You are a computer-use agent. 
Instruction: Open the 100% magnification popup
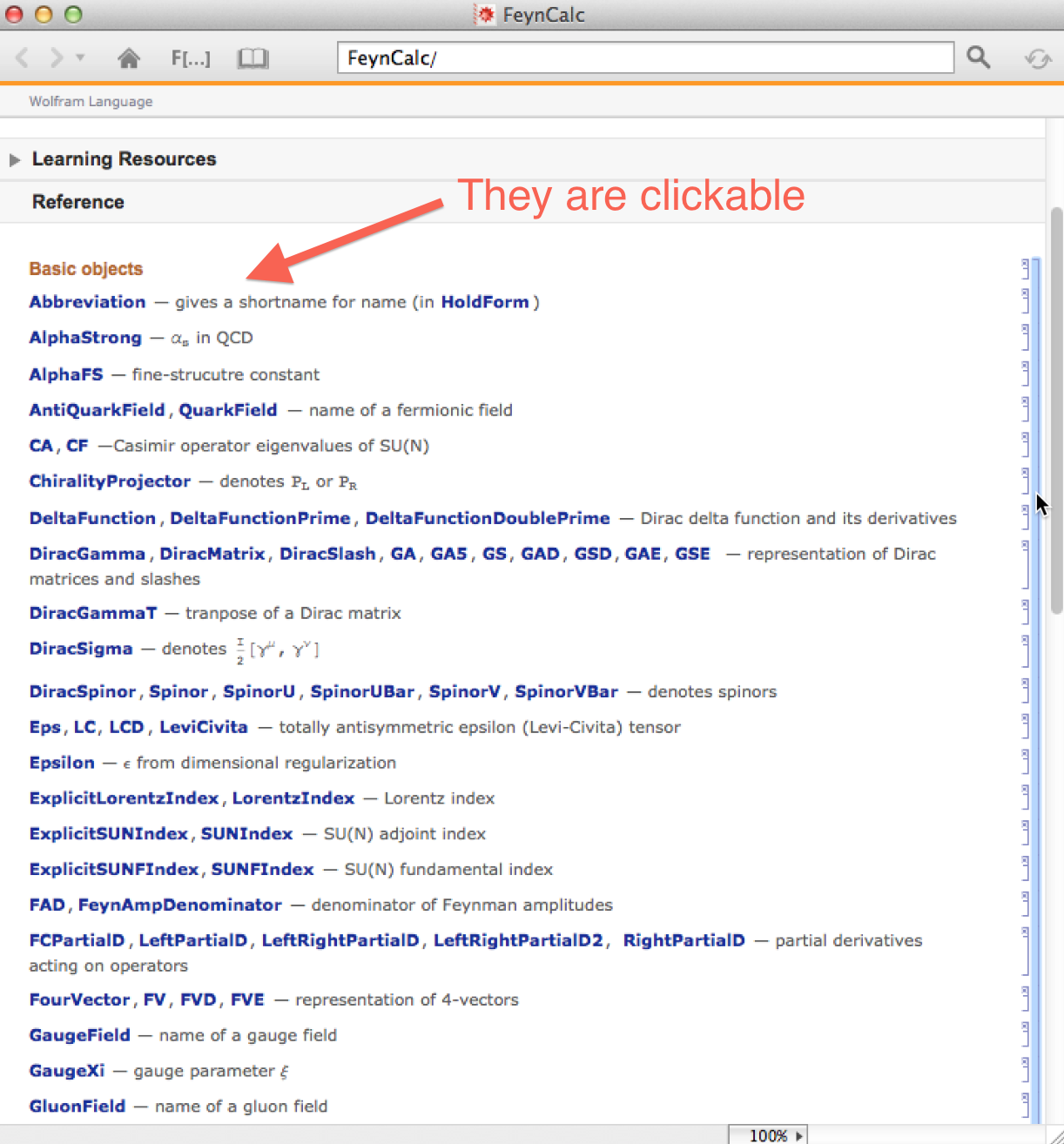tap(768, 1135)
